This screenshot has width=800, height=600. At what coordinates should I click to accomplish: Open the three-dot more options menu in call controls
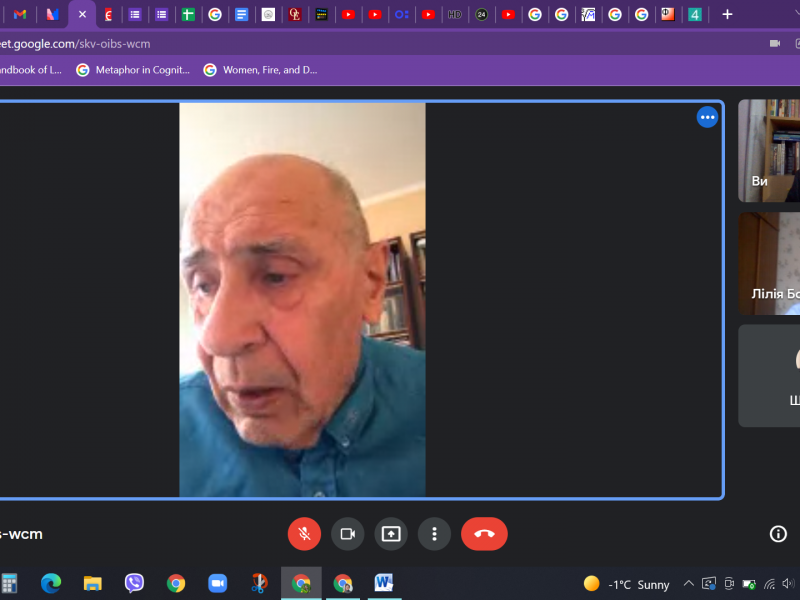point(434,534)
